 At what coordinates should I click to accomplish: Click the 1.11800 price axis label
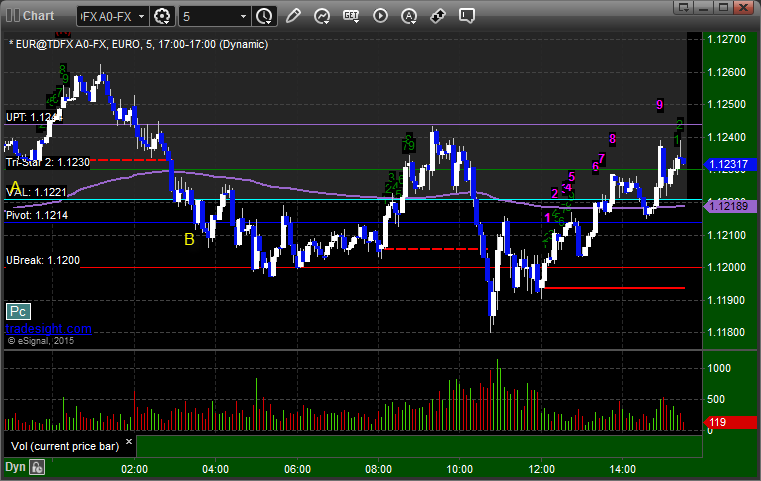click(x=727, y=332)
